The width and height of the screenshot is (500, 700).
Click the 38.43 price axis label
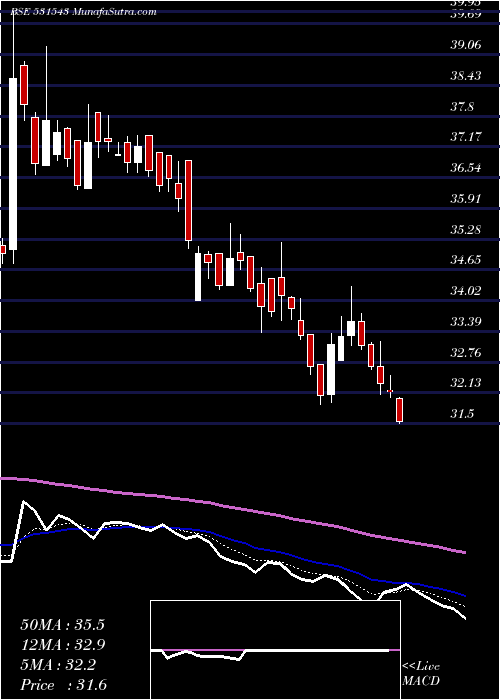pyautogui.click(x=466, y=76)
